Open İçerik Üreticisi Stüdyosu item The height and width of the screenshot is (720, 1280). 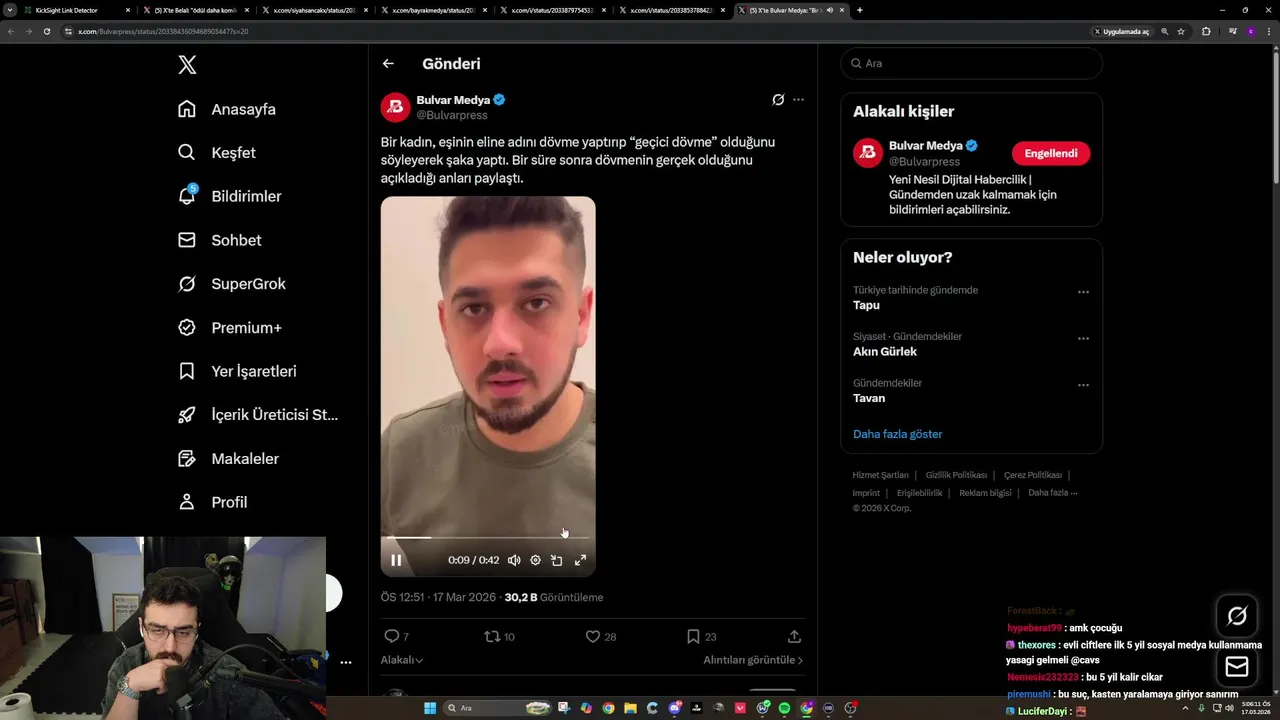[257, 415]
